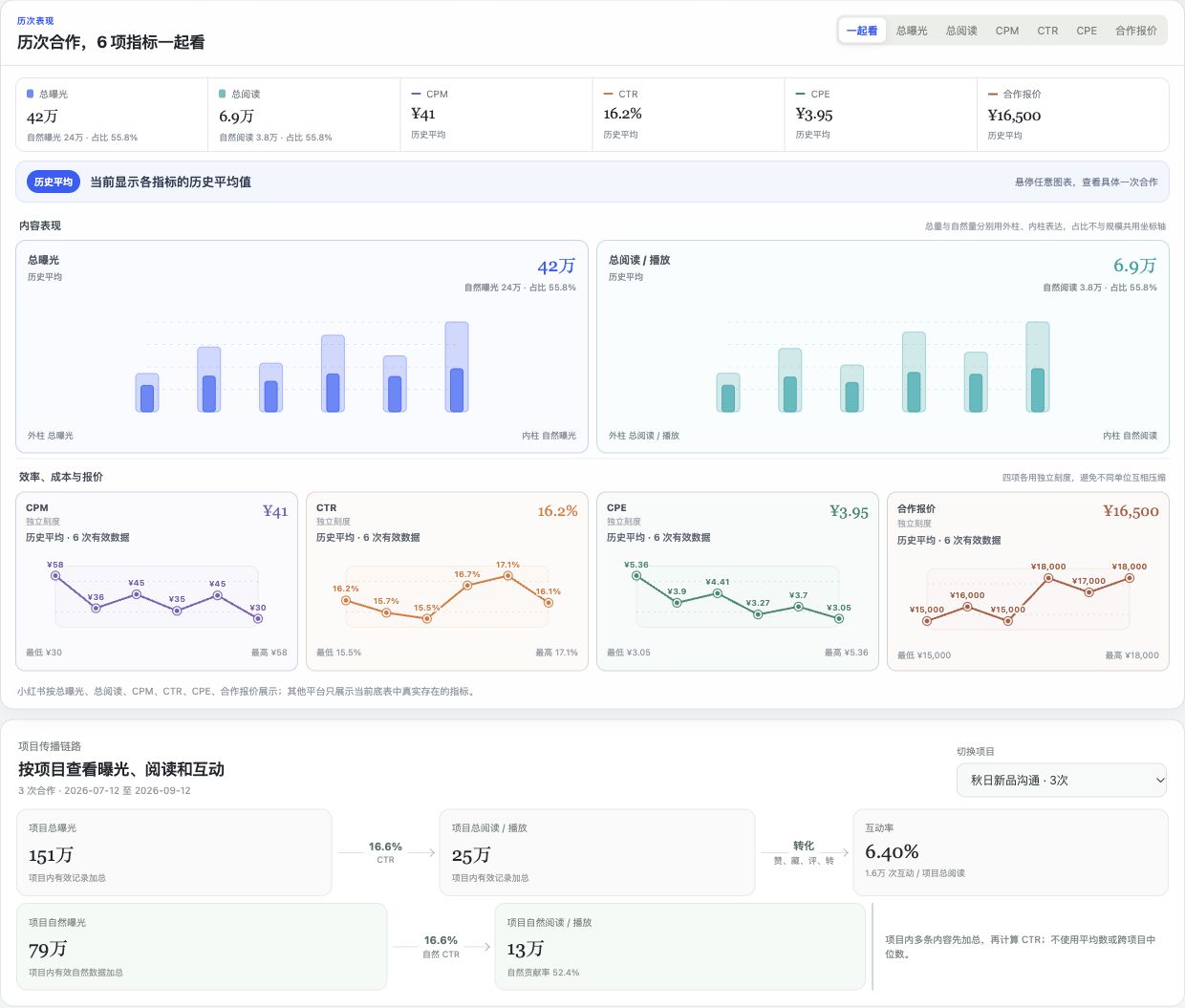Click the ¥16,000 data point on the 合作报价 line
The height and width of the screenshot is (1008, 1185).
(967, 607)
